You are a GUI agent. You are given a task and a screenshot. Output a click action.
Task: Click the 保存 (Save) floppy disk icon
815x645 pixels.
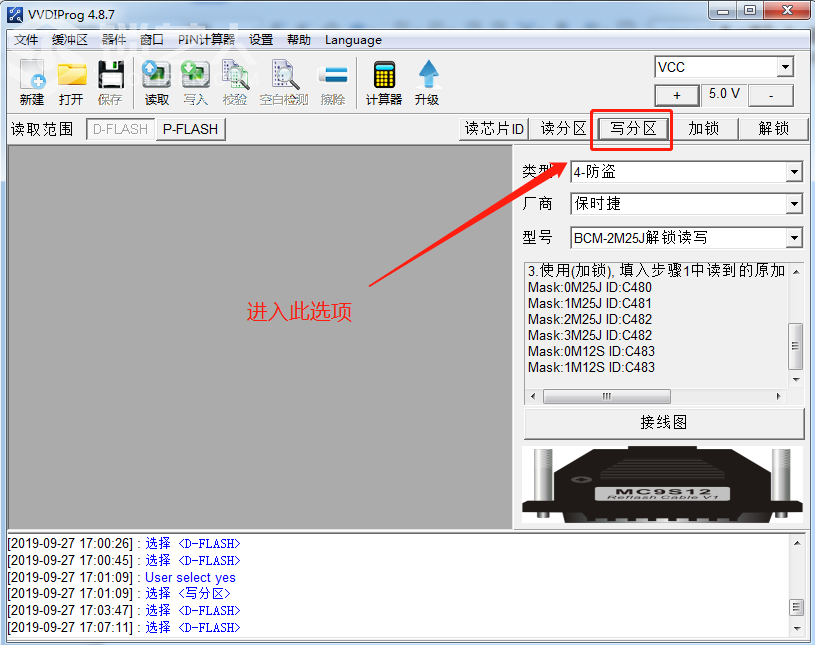110,82
